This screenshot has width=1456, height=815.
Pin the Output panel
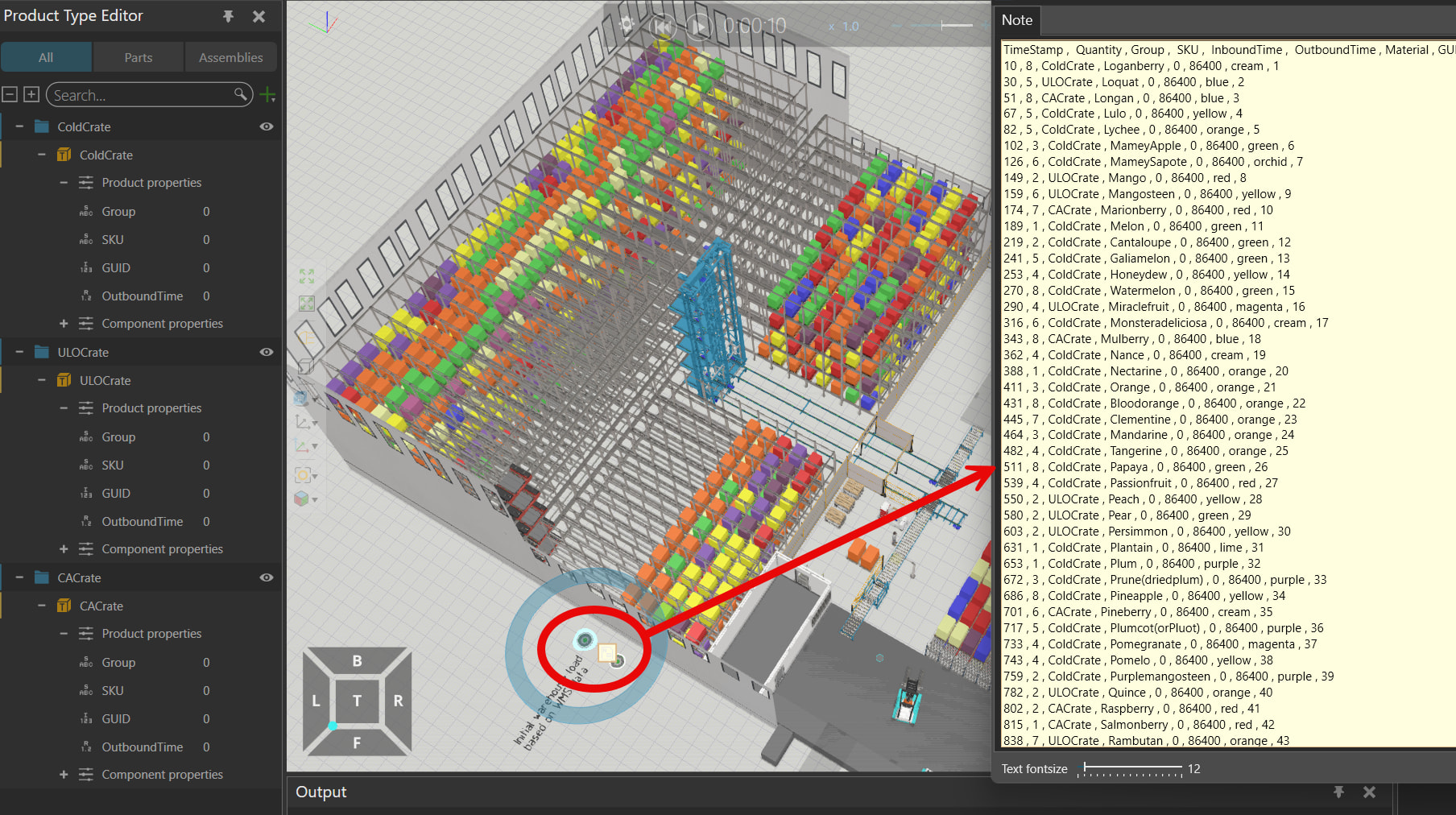(x=1338, y=792)
